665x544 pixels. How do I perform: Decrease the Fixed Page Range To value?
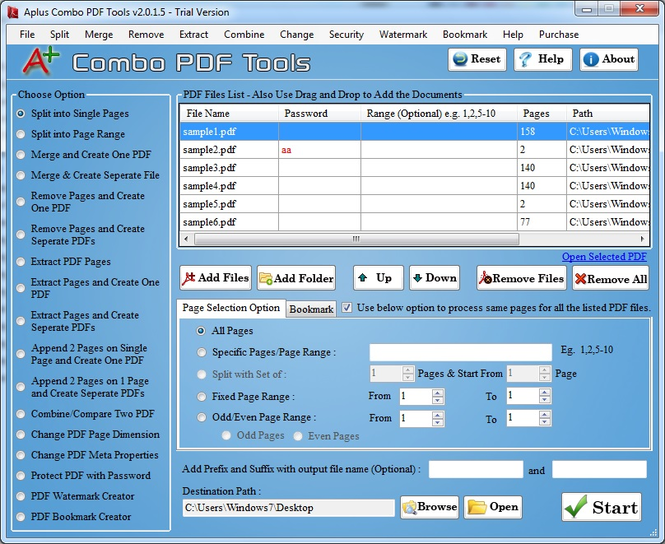coord(545,399)
